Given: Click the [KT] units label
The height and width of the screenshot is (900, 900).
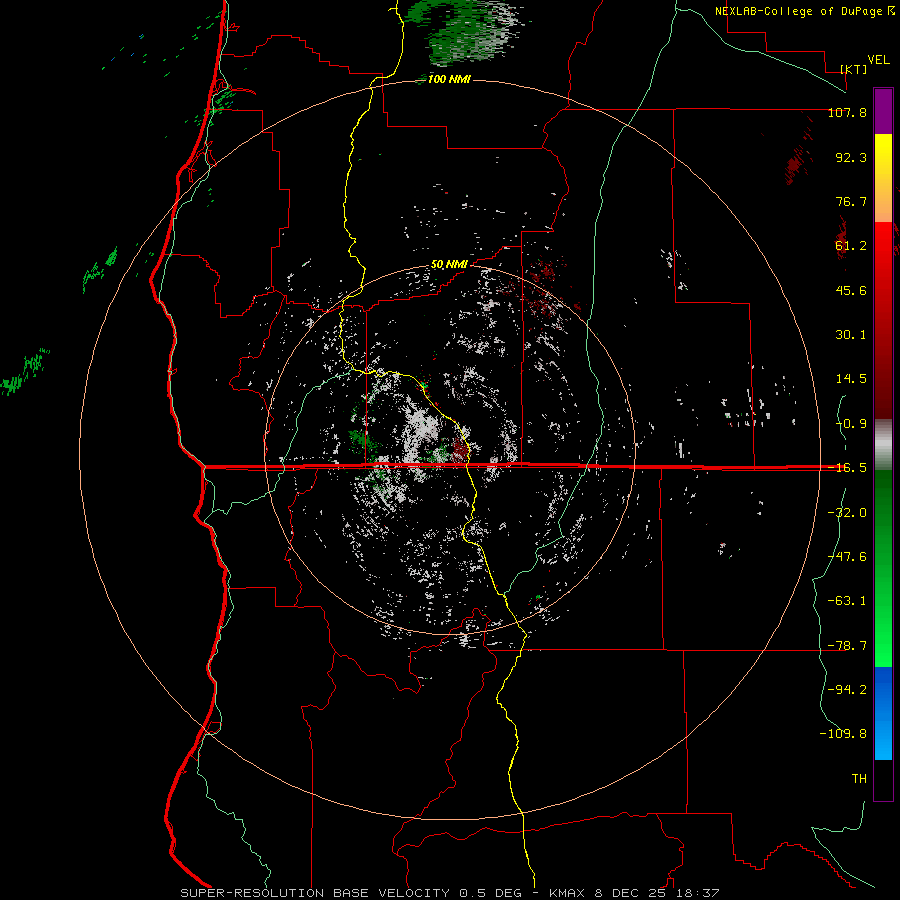Looking at the screenshot, I should [854, 69].
